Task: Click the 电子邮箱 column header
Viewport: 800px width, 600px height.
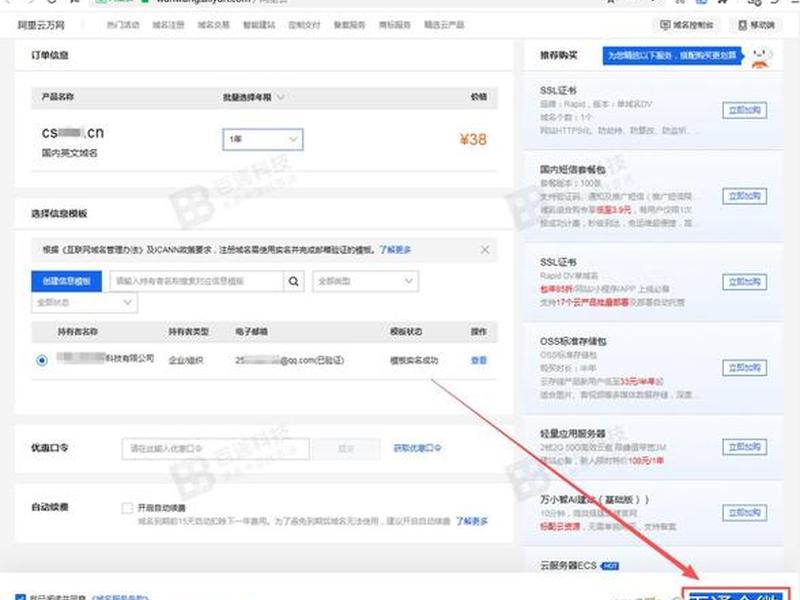Action: (x=252, y=332)
